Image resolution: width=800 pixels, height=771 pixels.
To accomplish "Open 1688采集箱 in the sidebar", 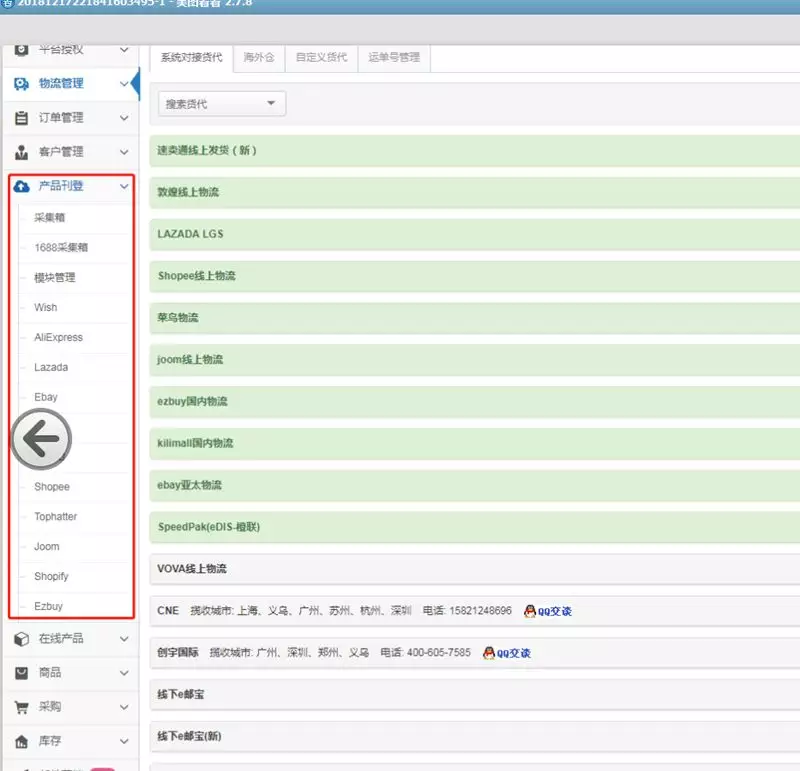I will click(x=54, y=247).
